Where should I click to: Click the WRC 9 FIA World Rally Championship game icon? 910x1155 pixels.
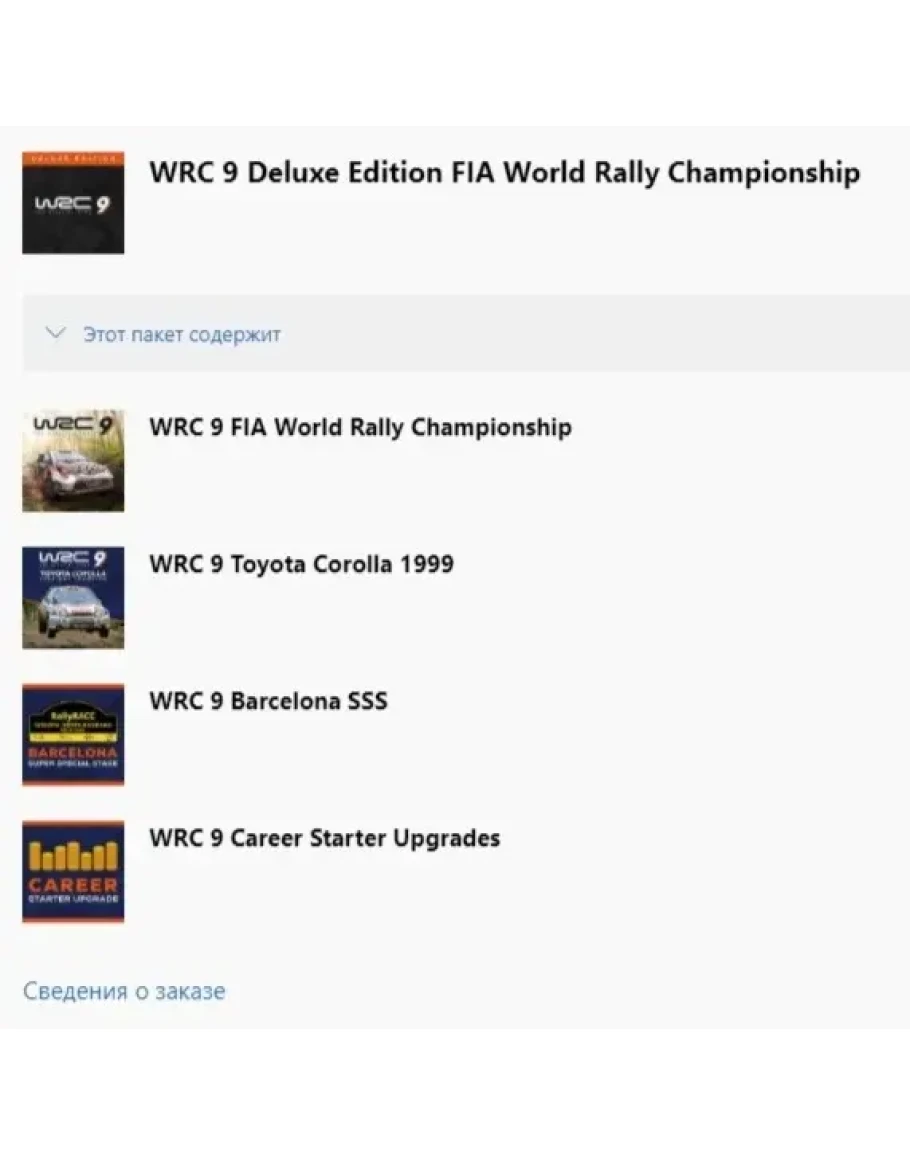pos(73,460)
